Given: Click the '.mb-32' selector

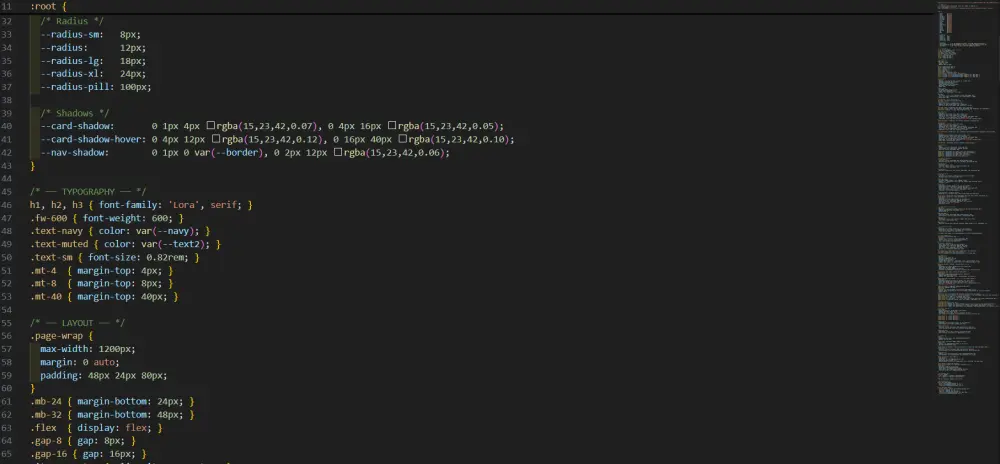Looking at the screenshot, I should 46,415.
